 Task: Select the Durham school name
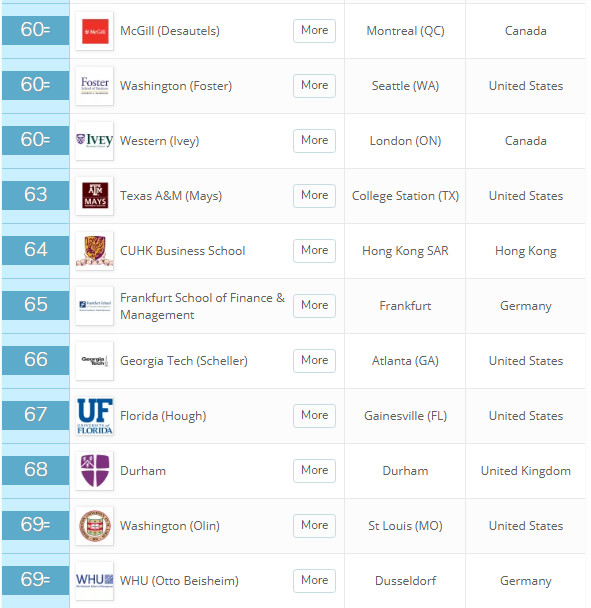(x=143, y=471)
